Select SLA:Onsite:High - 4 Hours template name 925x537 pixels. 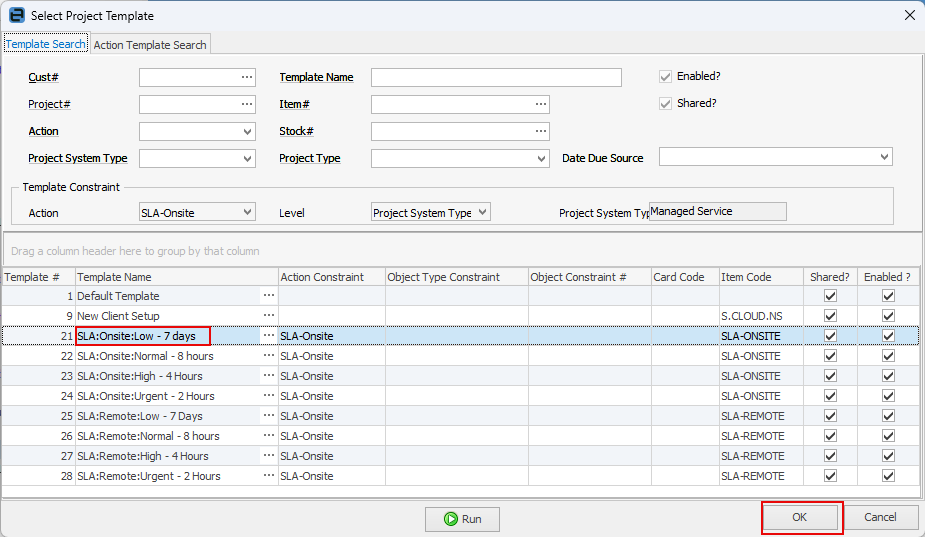140,376
